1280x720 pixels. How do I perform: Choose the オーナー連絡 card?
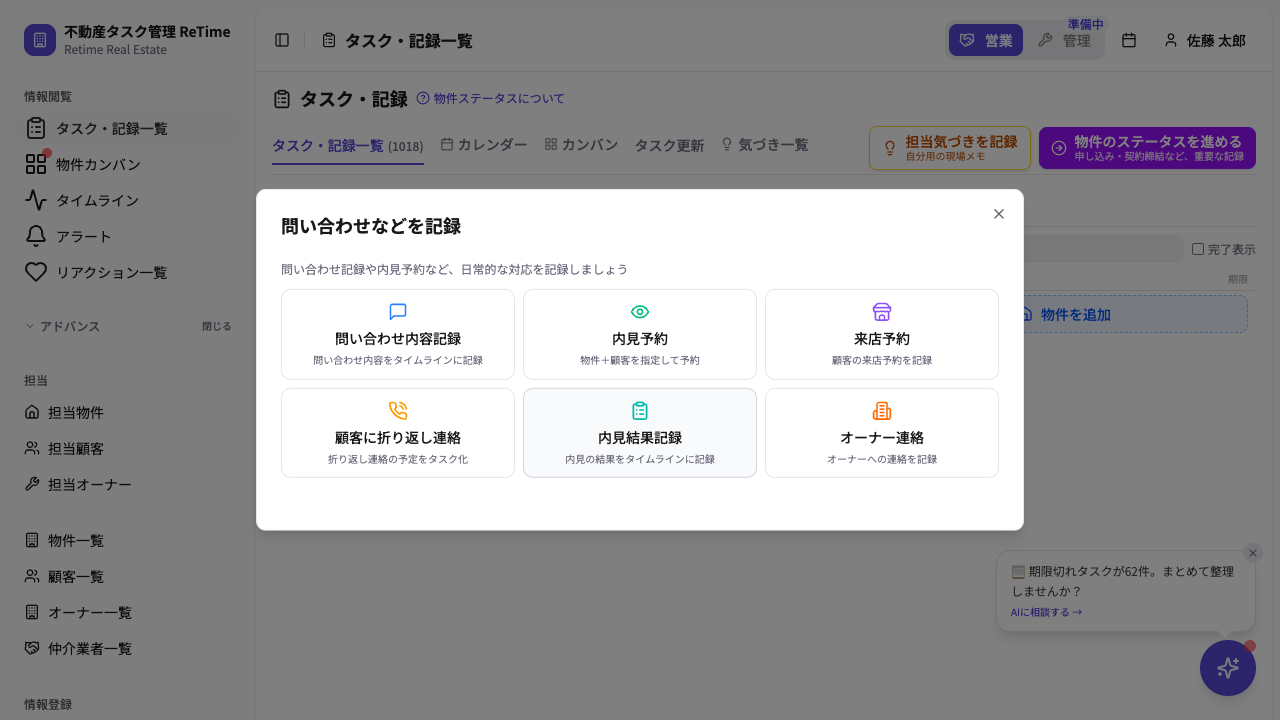[x=882, y=433]
